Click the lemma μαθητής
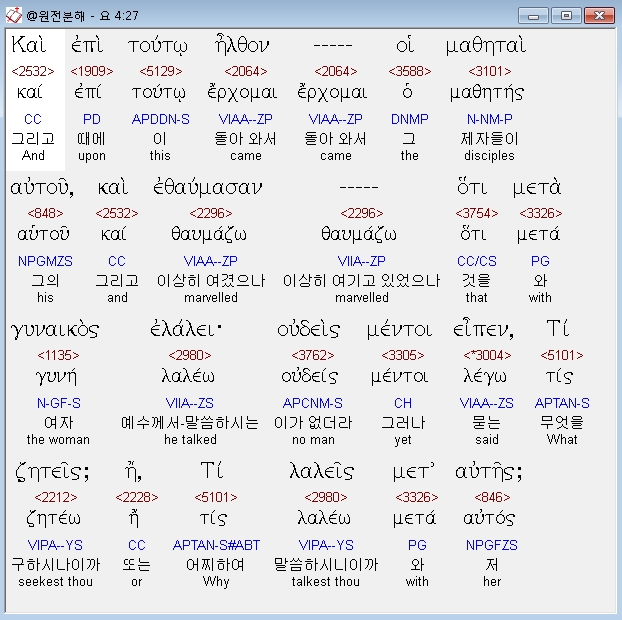The image size is (622, 620). point(487,93)
